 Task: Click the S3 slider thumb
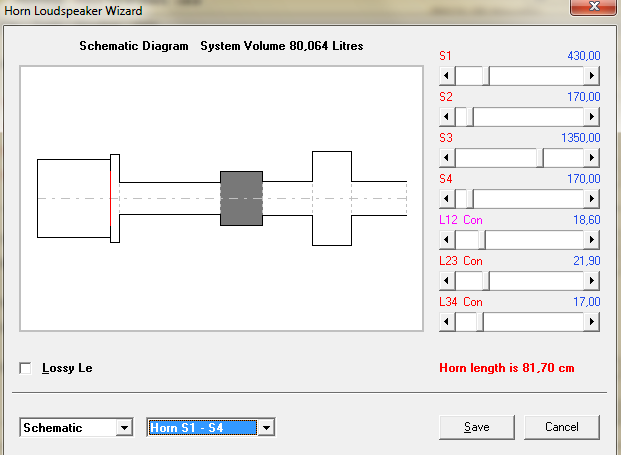pyautogui.click(x=540, y=158)
